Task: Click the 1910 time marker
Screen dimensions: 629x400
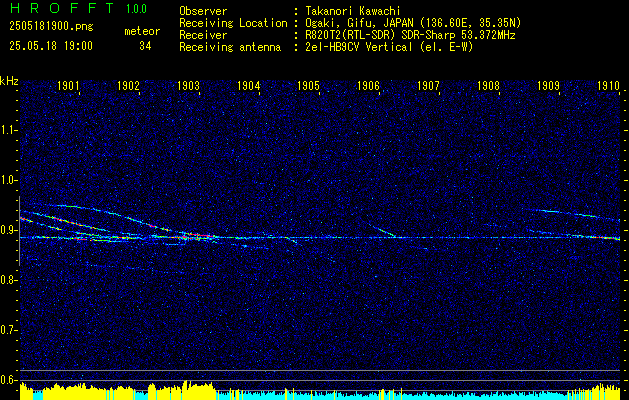Action: click(x=608, y=85)
